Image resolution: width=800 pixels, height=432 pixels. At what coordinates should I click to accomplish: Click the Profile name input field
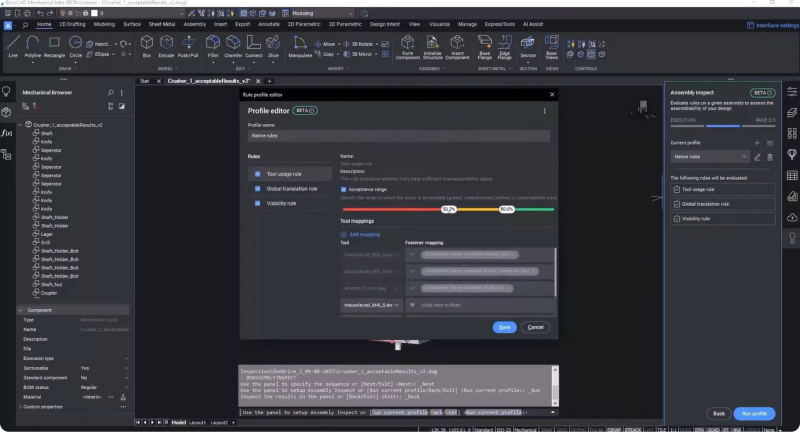[x=398, y=136]
